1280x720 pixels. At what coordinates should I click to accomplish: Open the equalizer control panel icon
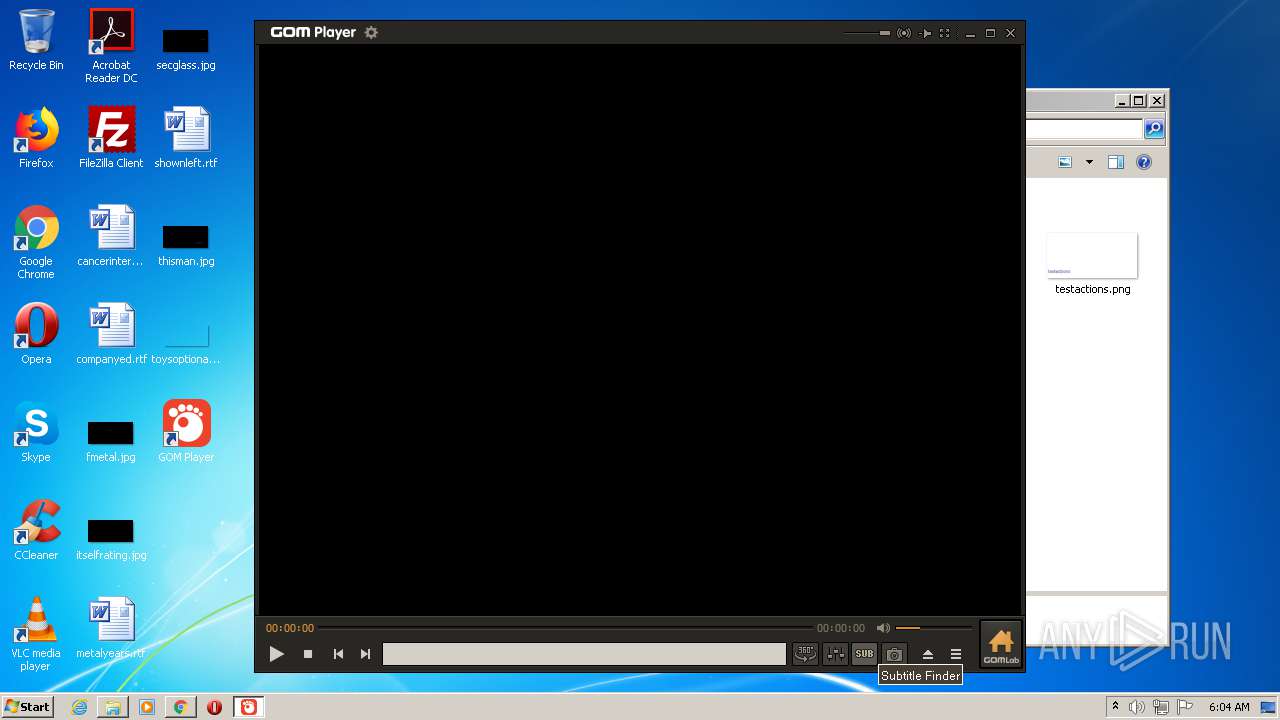point(835,654)
